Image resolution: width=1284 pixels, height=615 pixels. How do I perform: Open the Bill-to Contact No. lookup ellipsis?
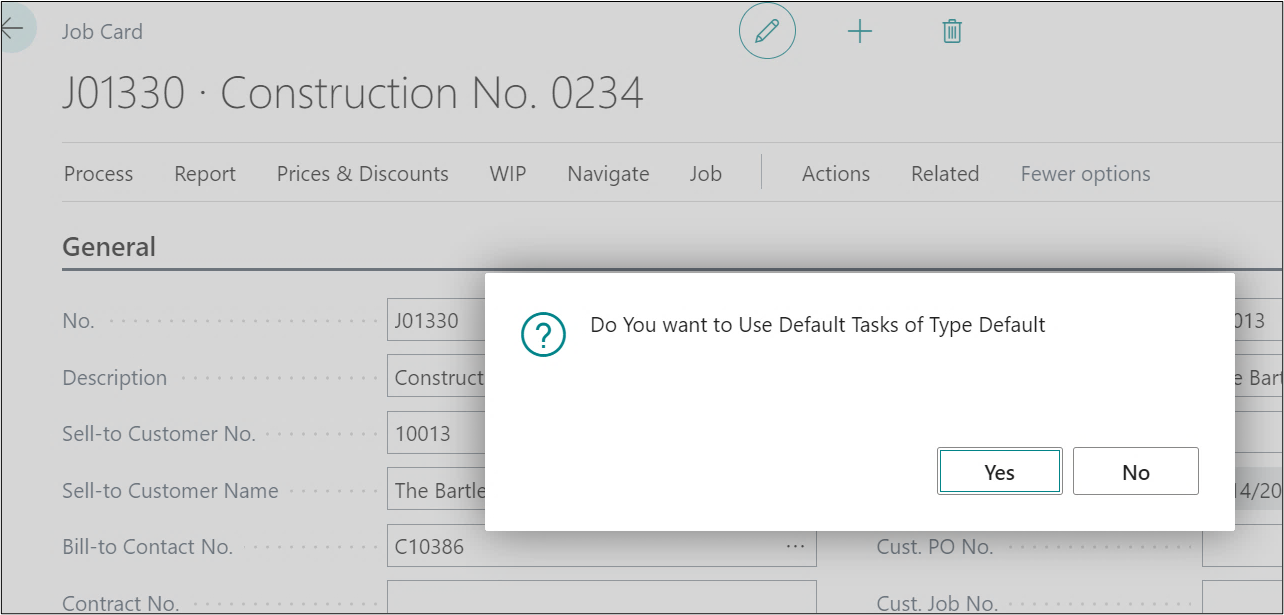tap(795, 547)
